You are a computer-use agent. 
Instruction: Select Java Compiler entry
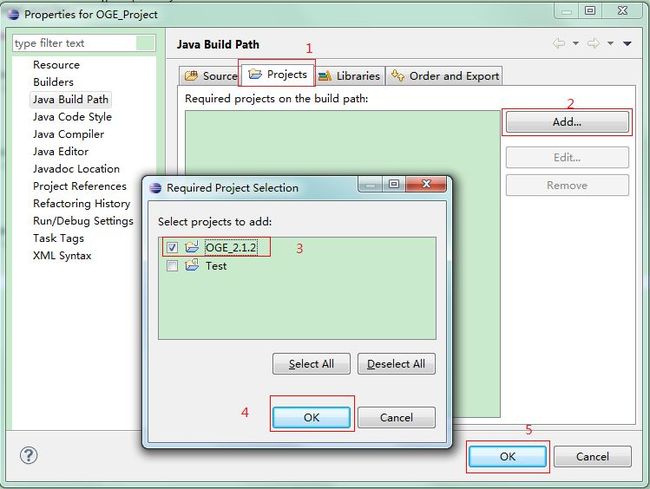pos(68,134)
